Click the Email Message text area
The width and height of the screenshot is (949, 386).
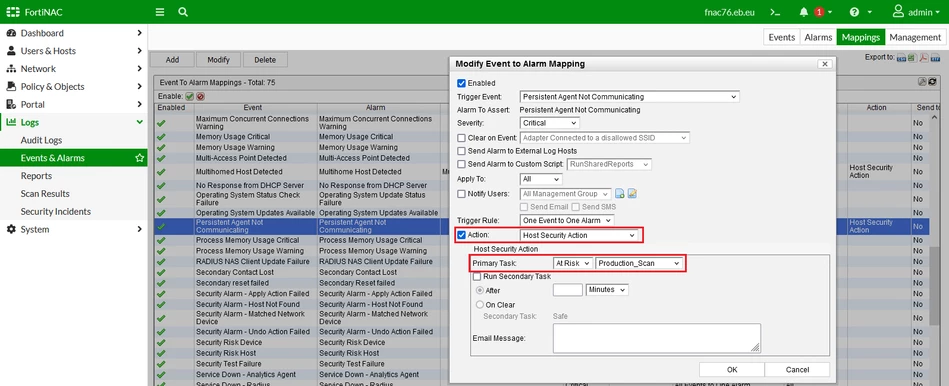pyautogui.click(x=657, y=338)
